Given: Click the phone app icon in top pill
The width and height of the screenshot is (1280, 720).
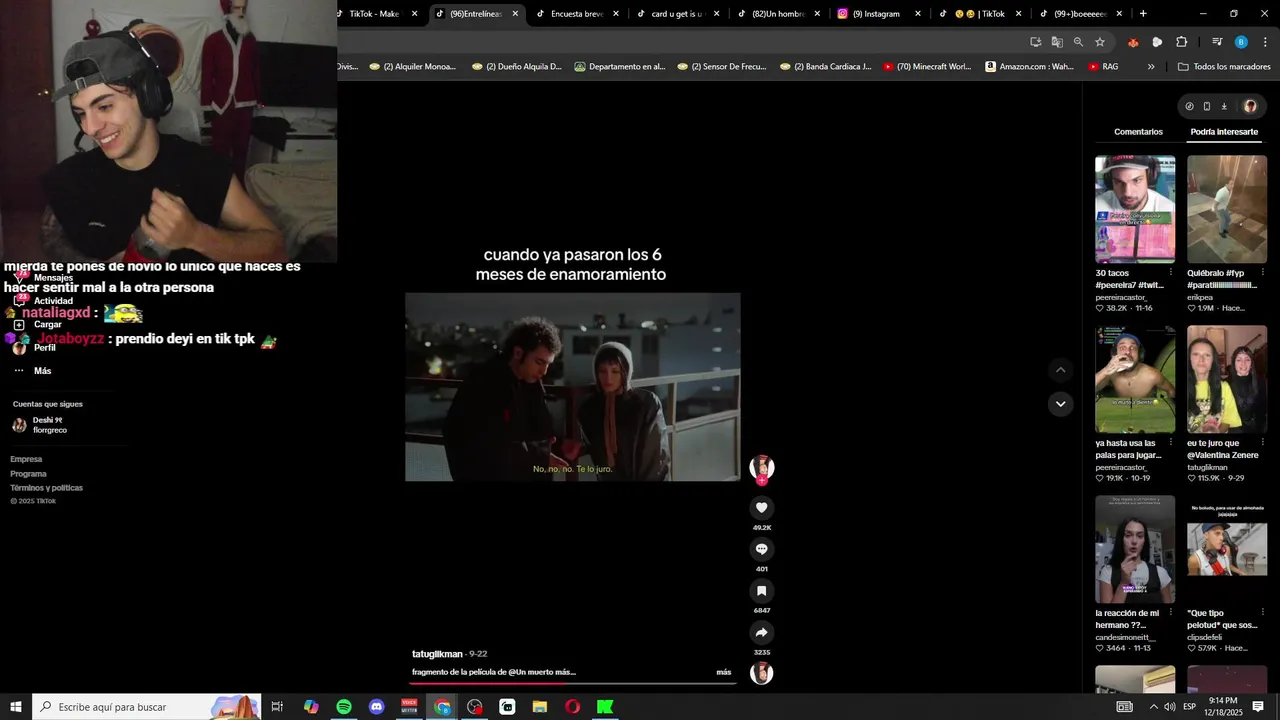Looking at the screenshot, I should [x=1206, y=106].
